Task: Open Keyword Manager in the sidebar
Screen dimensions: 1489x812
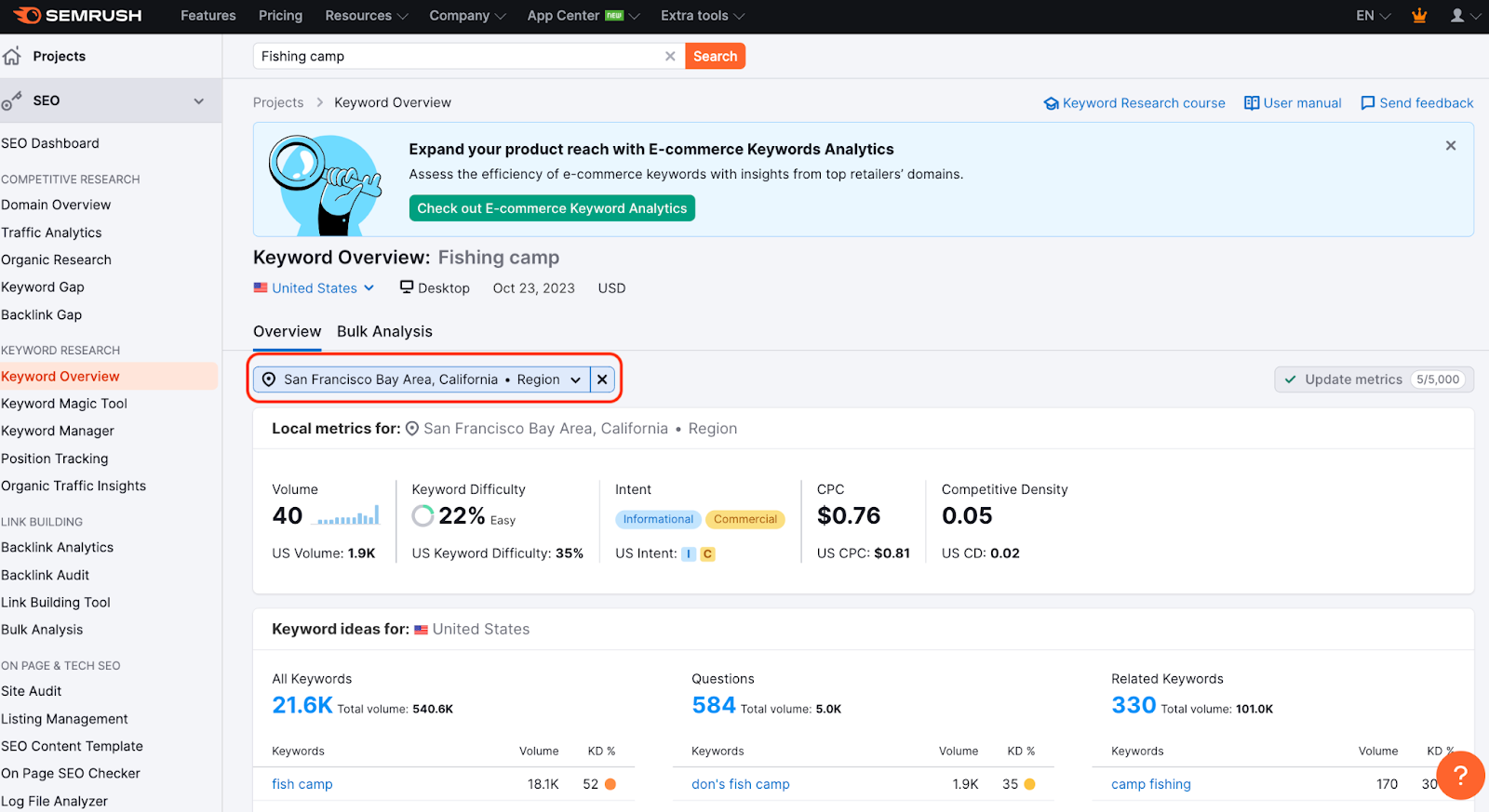Action: click(58, 432)
